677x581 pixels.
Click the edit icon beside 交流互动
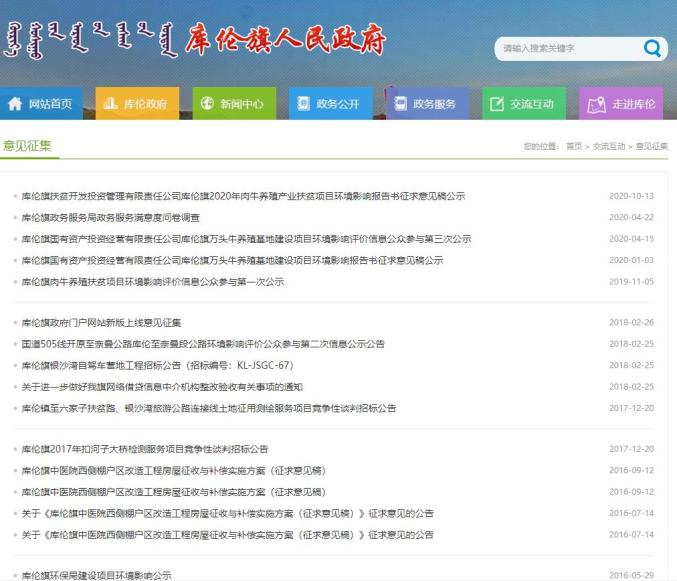pos(498,104)
